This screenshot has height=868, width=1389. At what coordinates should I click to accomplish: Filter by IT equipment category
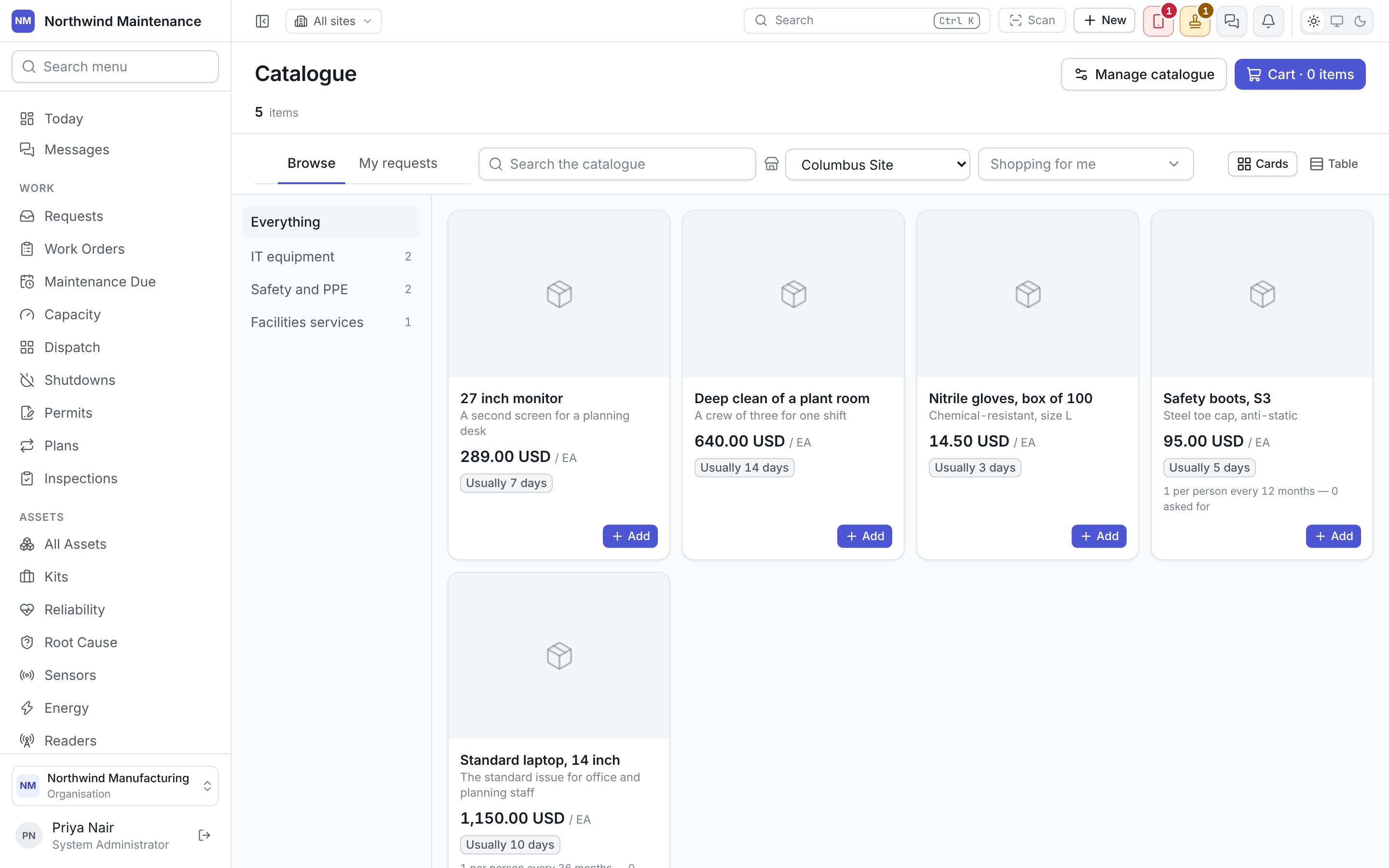pyautogui.click(x=331, y=257)
